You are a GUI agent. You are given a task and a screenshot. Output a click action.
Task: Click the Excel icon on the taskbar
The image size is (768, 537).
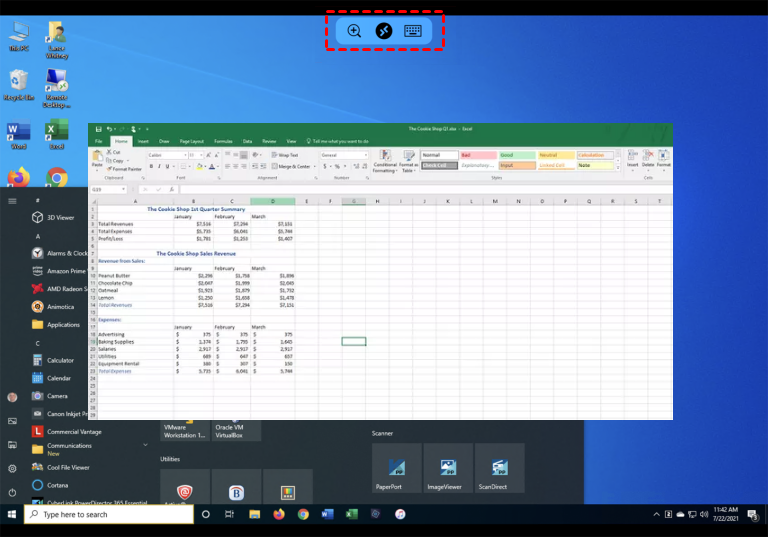(x=352, y=514)
